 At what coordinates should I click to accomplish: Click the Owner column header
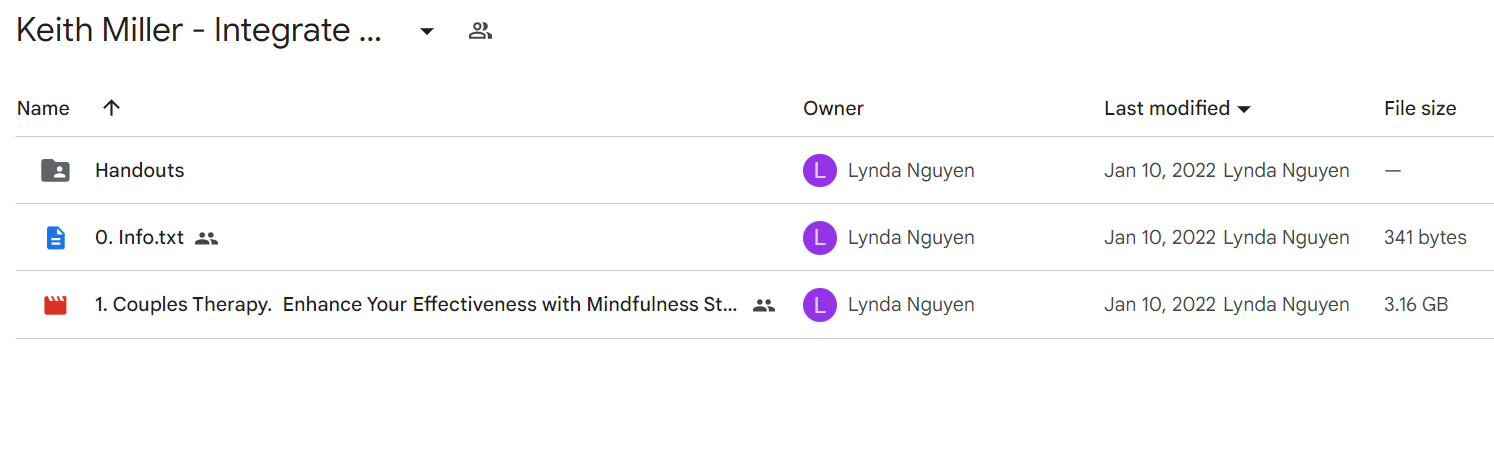[x=833, y=108]
